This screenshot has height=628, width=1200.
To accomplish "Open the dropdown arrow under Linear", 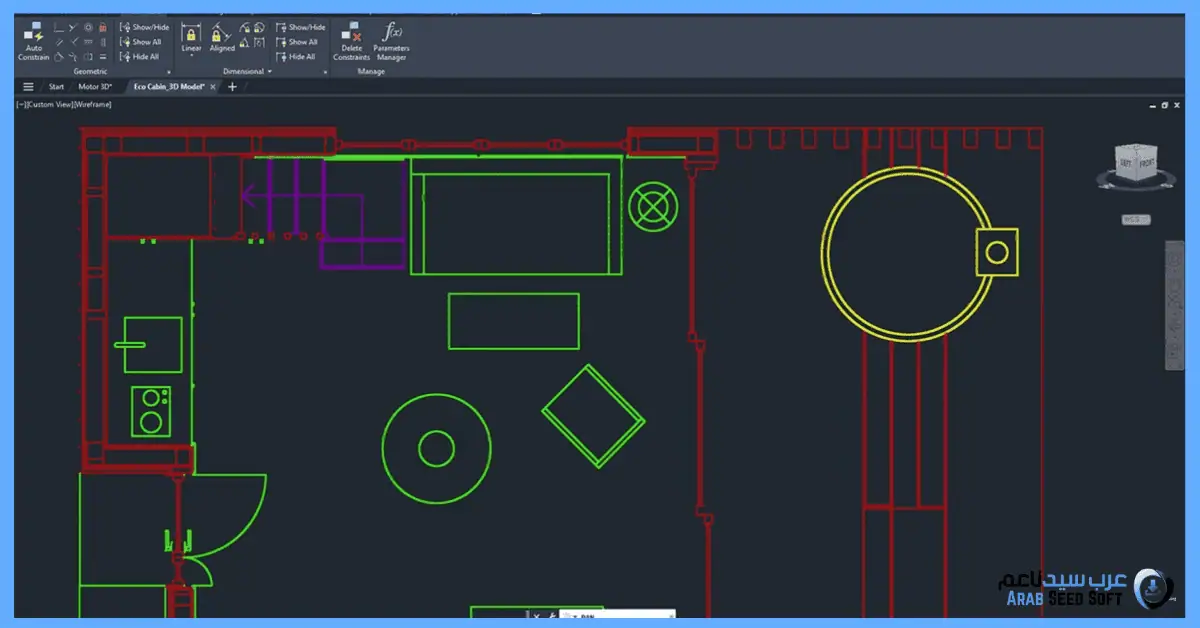I will coord(191,57).
